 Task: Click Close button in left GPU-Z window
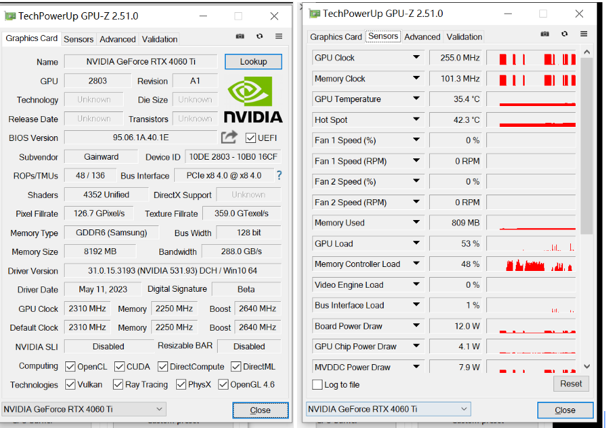pos(260,410)
